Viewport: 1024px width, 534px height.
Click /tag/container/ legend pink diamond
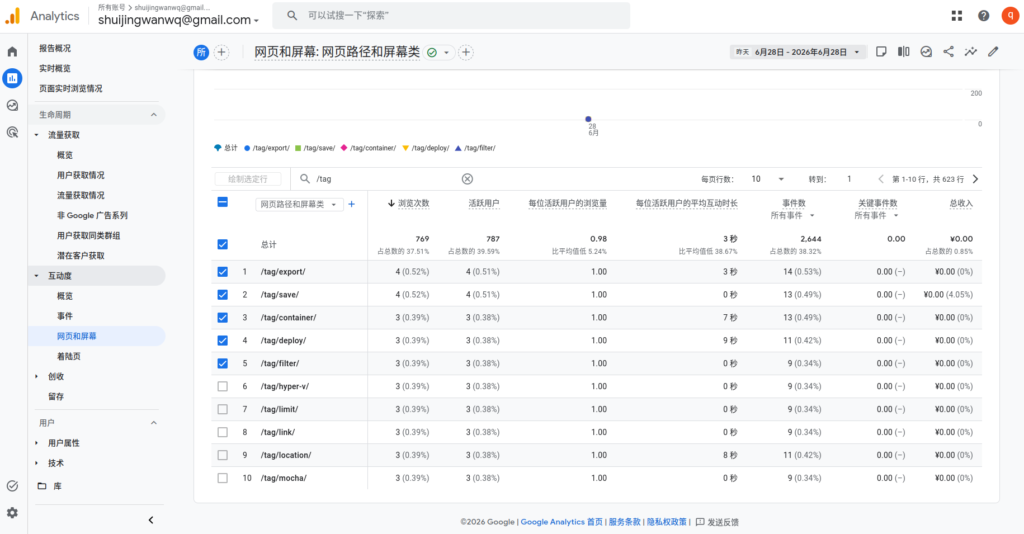tap(344, 148)
